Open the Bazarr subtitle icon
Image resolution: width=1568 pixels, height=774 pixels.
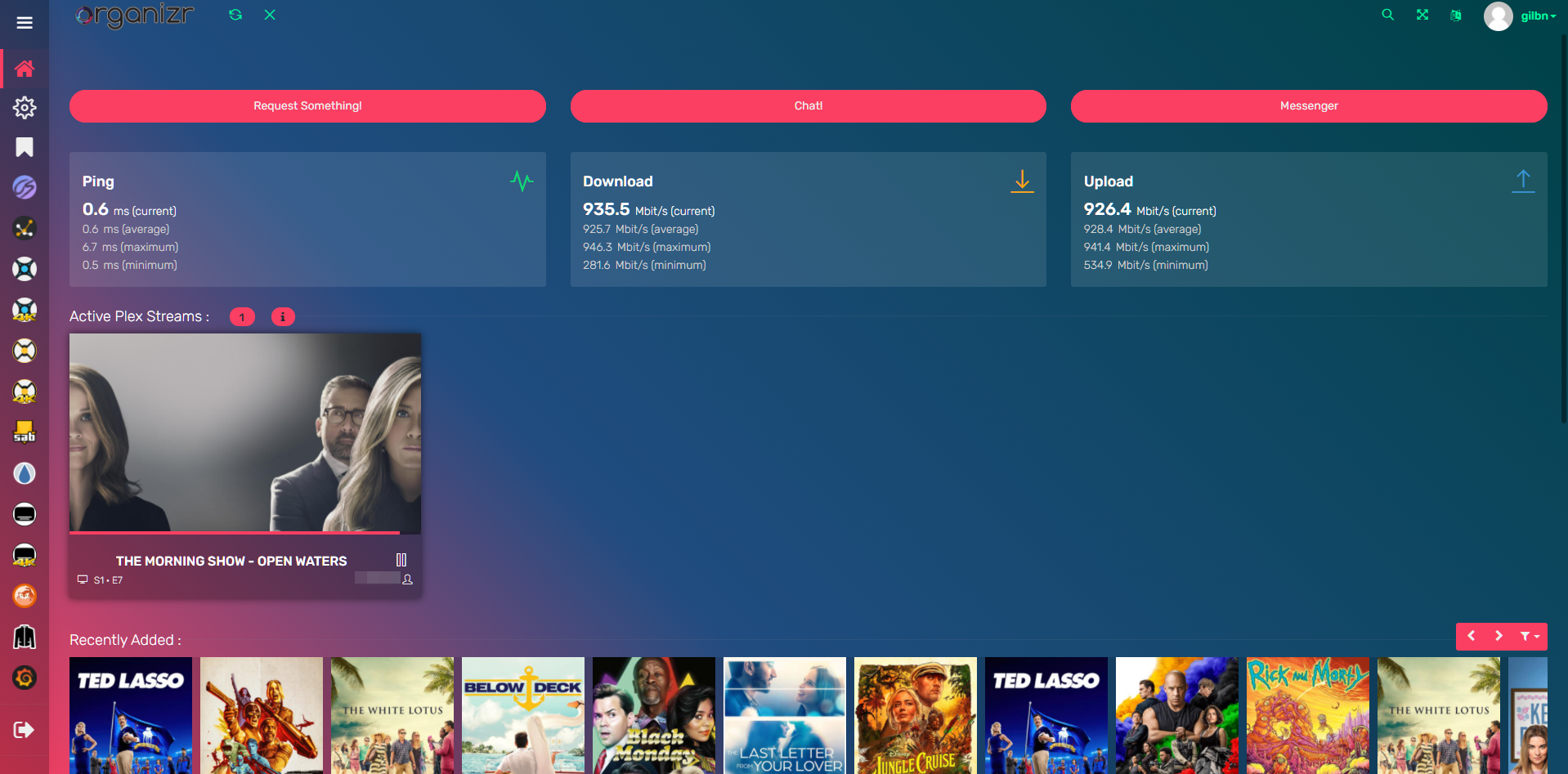click(25, 514)
